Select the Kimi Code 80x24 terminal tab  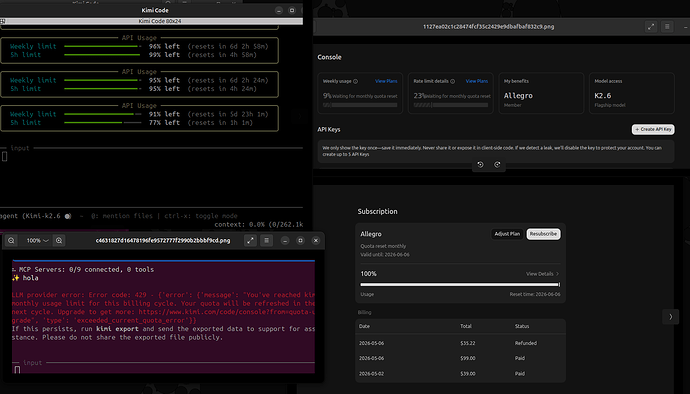coord(160,21)
